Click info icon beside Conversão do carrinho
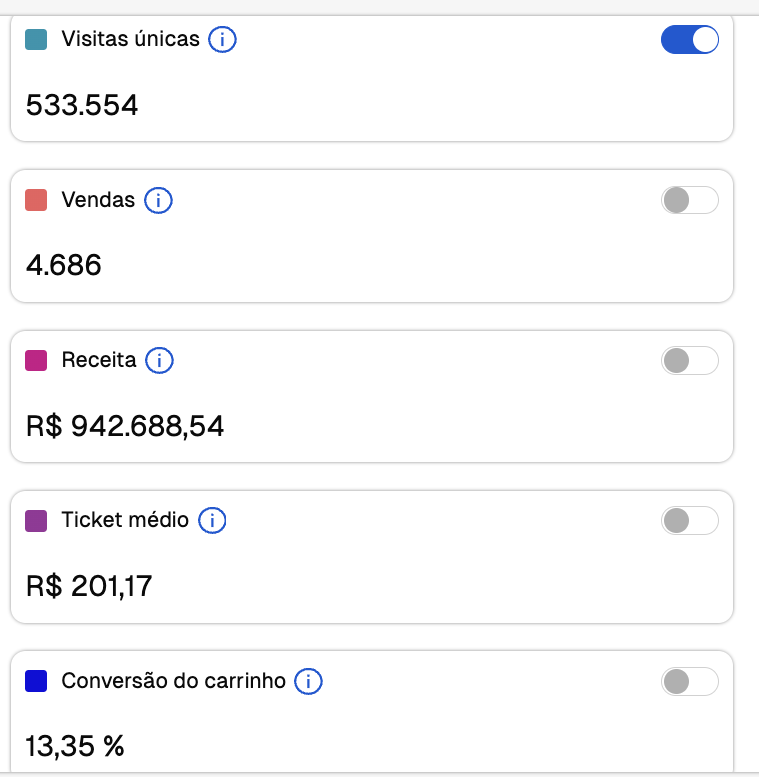The width and height of the screenshot is (759, 777). tap(308, 681)
